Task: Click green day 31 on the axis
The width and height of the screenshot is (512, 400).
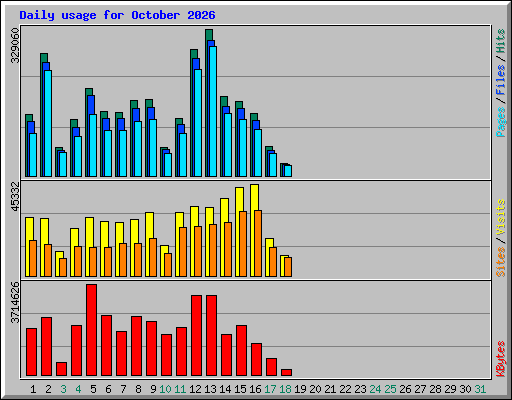Action: click(480, 389)
